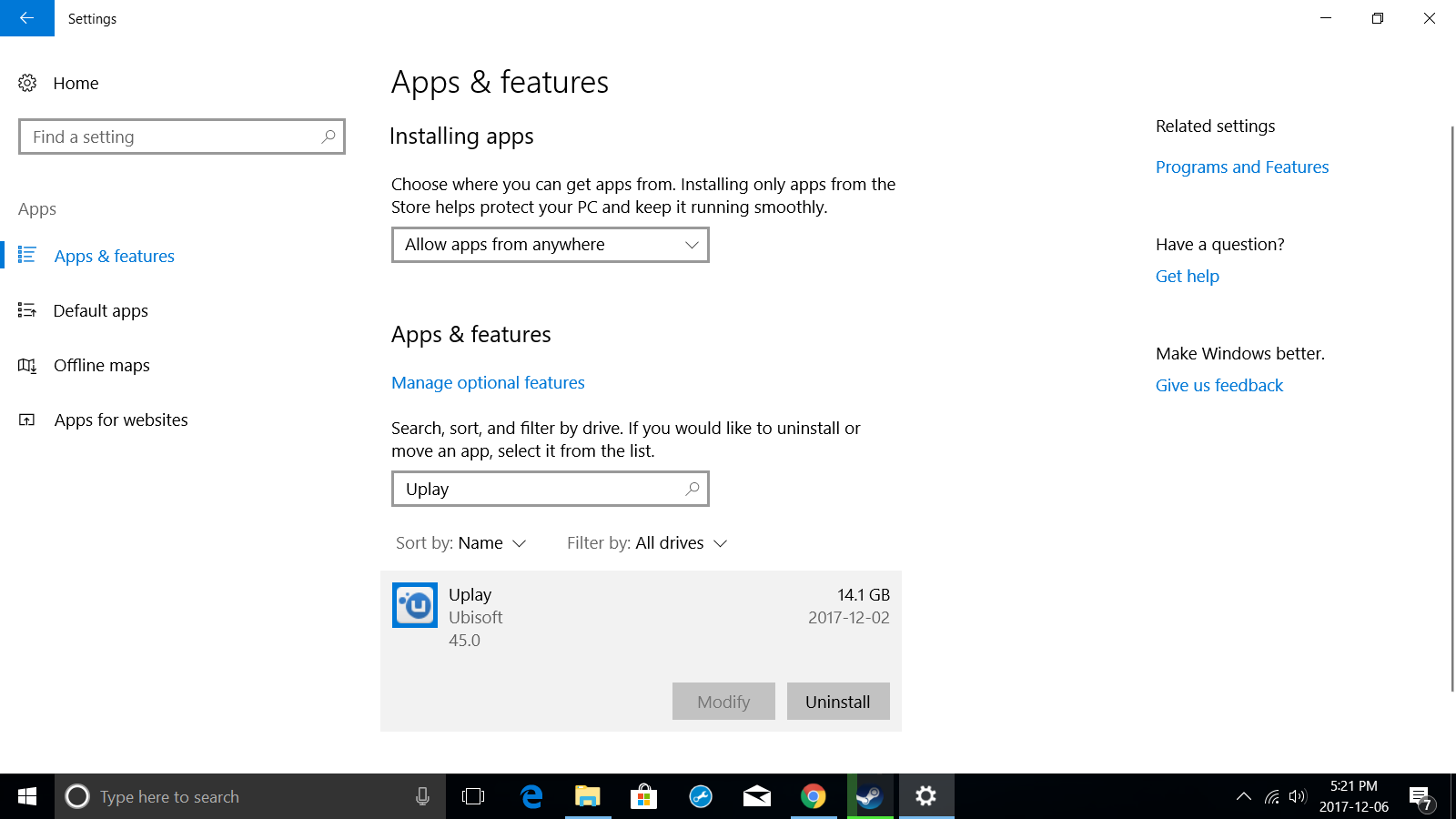Go back with the Settings back arrow
Viewport: 1456px width, 819px height.
(27, 18)
